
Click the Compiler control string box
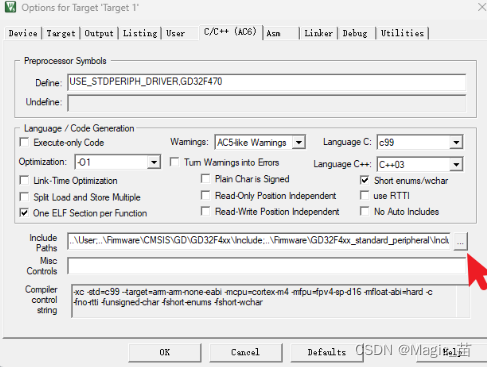(x=270, y=301)
